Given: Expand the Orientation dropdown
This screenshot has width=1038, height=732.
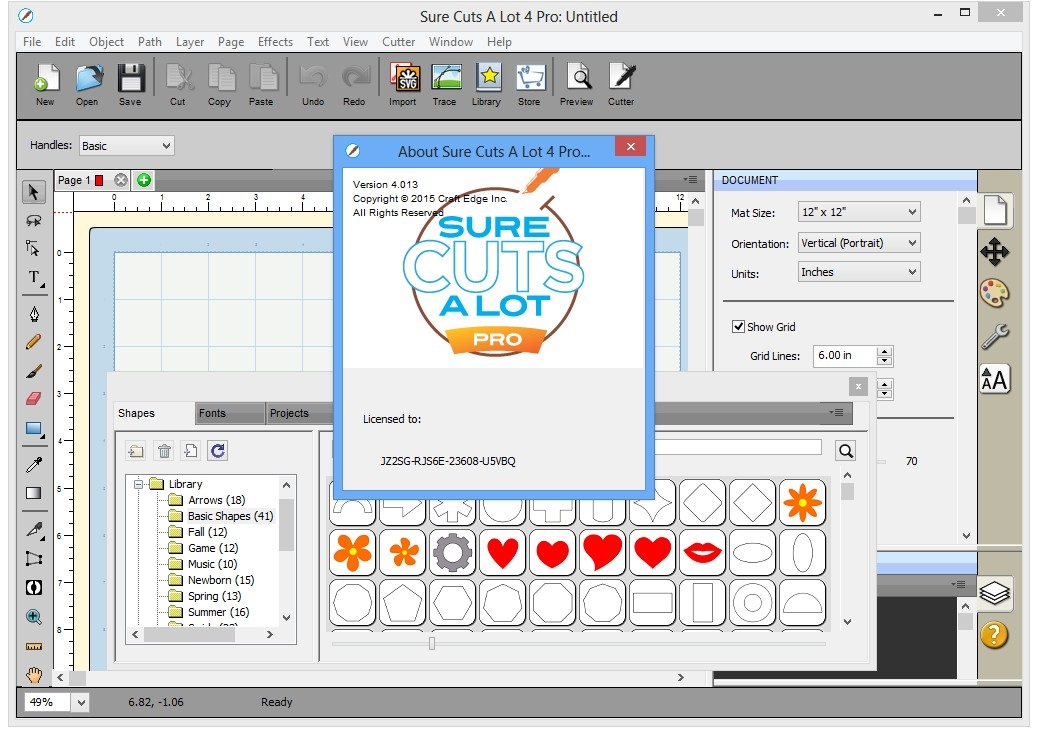Looking at the screenshot, I should (x=858, y=243).
